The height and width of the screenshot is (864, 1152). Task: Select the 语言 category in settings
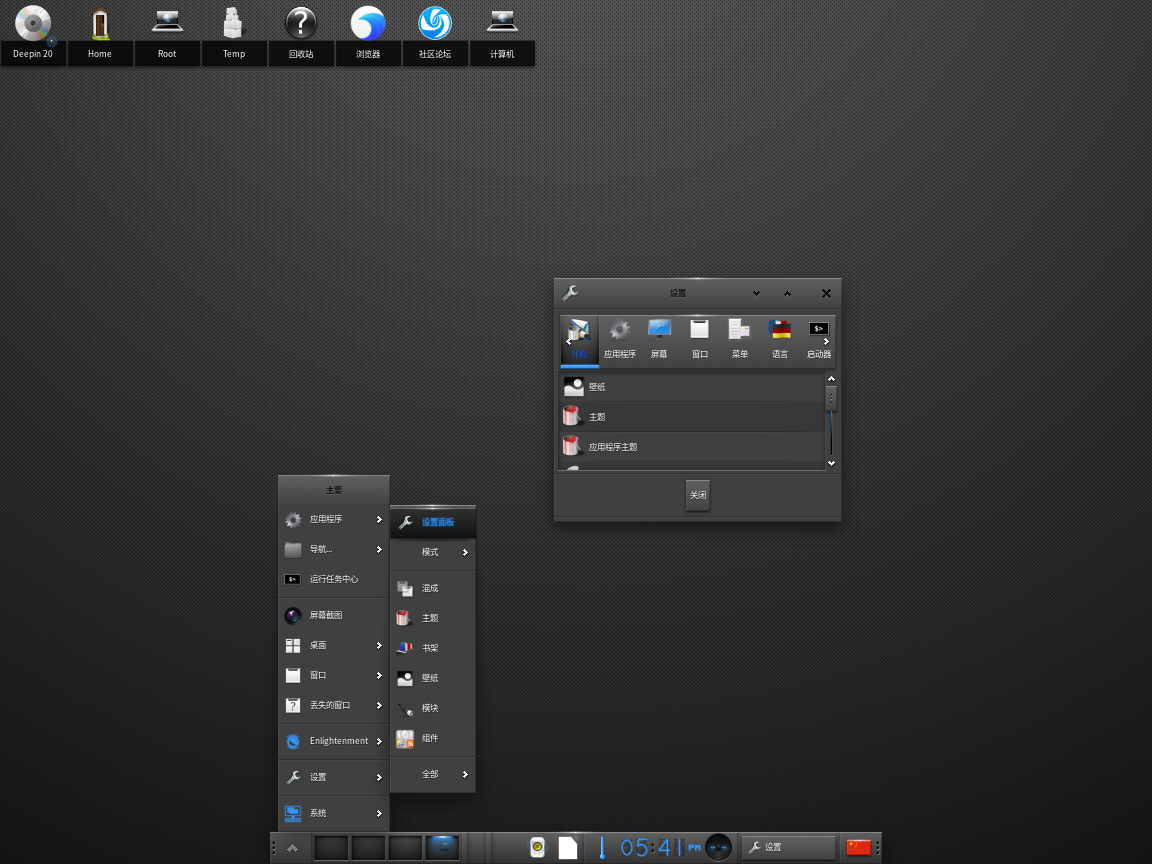pyautogui.click(x=780, y=339)
